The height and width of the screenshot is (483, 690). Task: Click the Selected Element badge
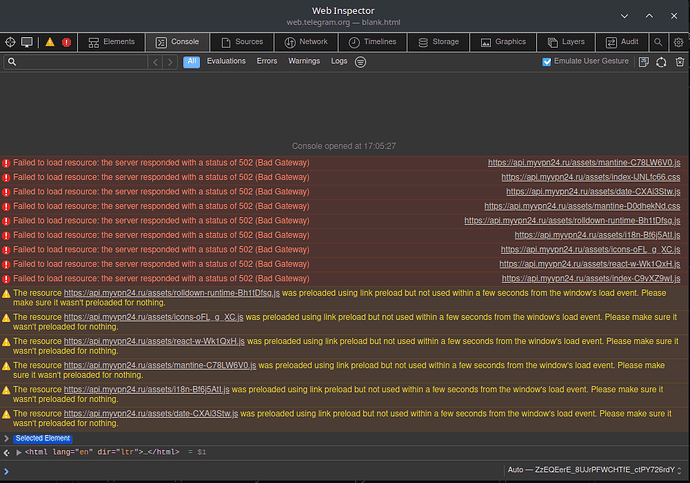pyautogui.click(x=43, y=439)
